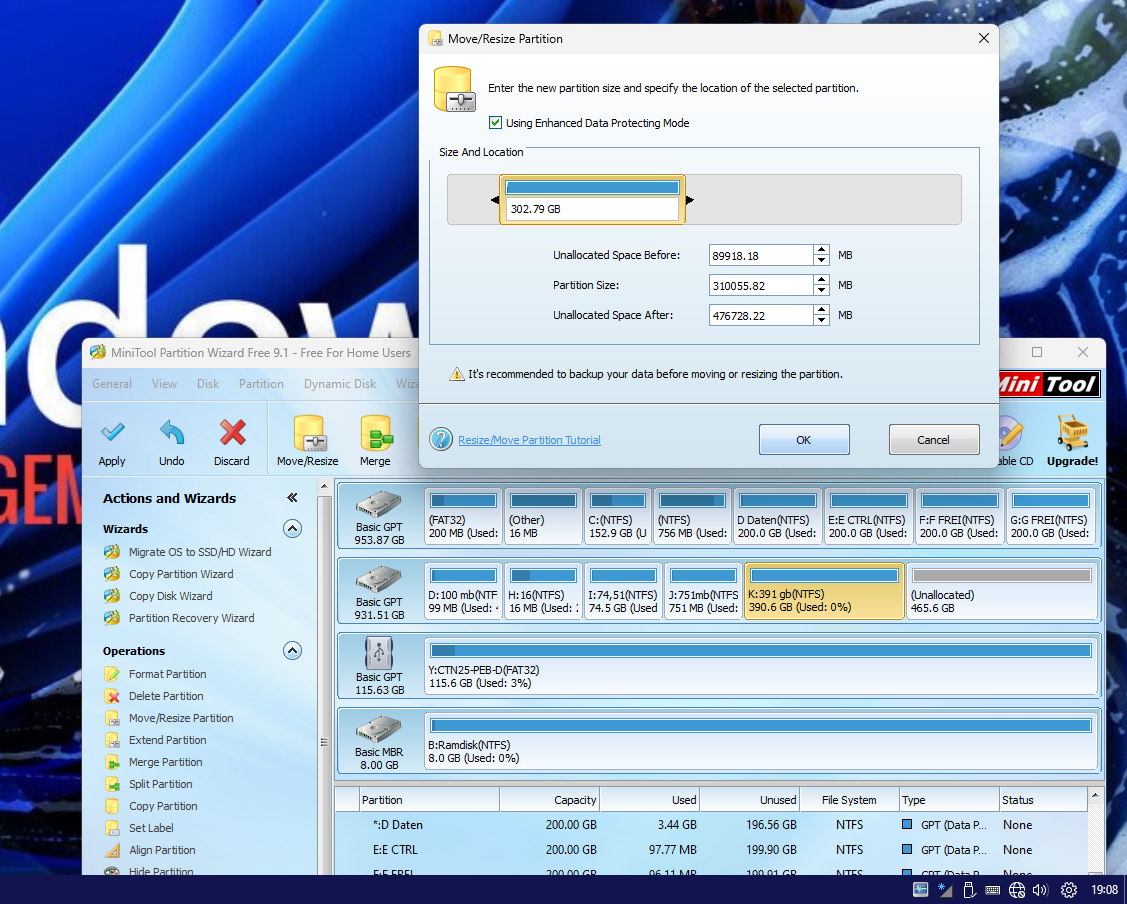Click the Move/Resize toolbar icon
Screen dimensions: 1127x904
[309, 433]
